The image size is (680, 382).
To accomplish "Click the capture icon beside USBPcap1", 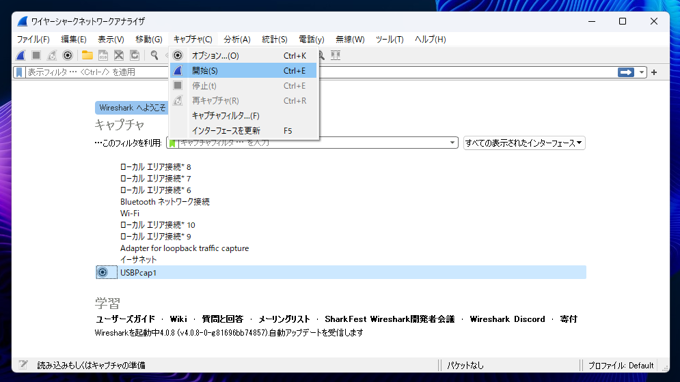I will tap(102, 272).
